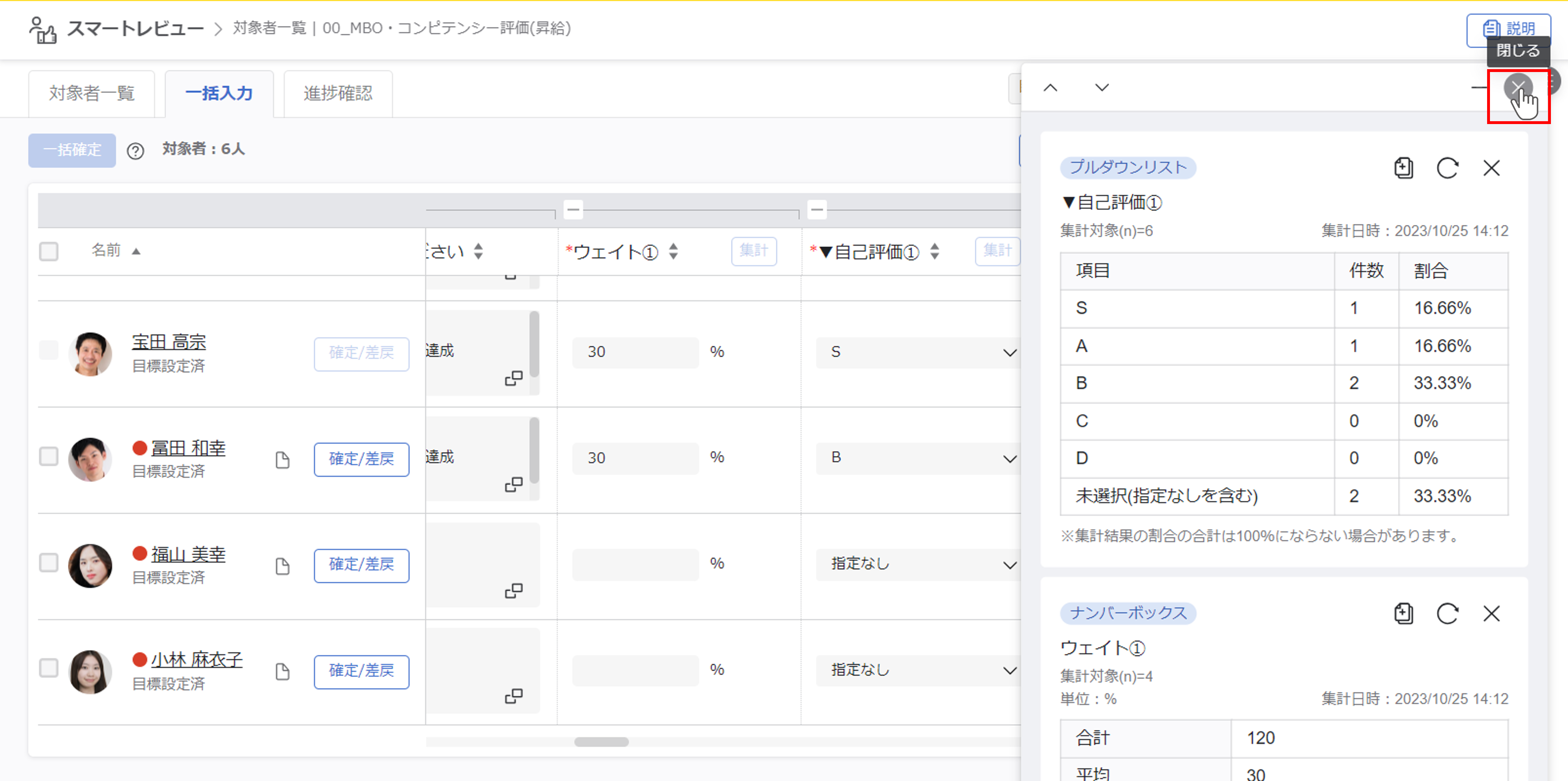Check the box for 福山 美幸

pos(49,562)
